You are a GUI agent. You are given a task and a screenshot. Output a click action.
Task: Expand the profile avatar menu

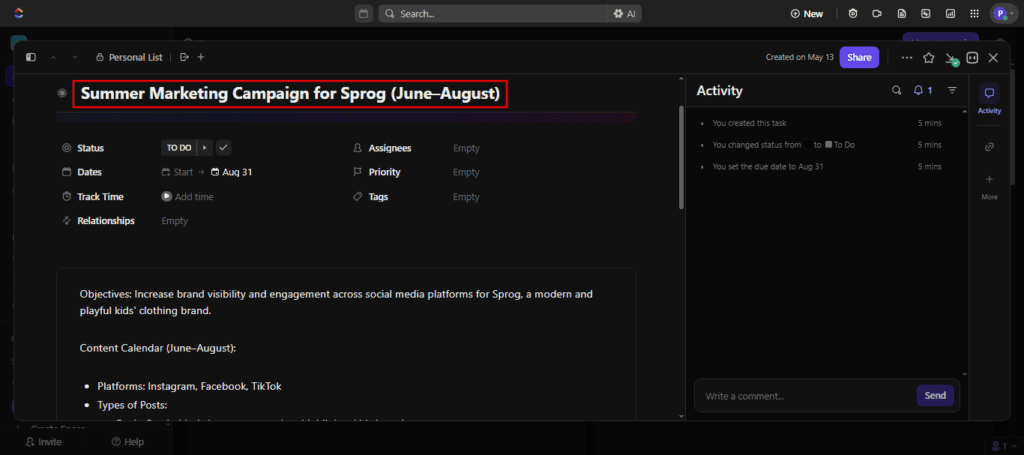[1002, 14]
